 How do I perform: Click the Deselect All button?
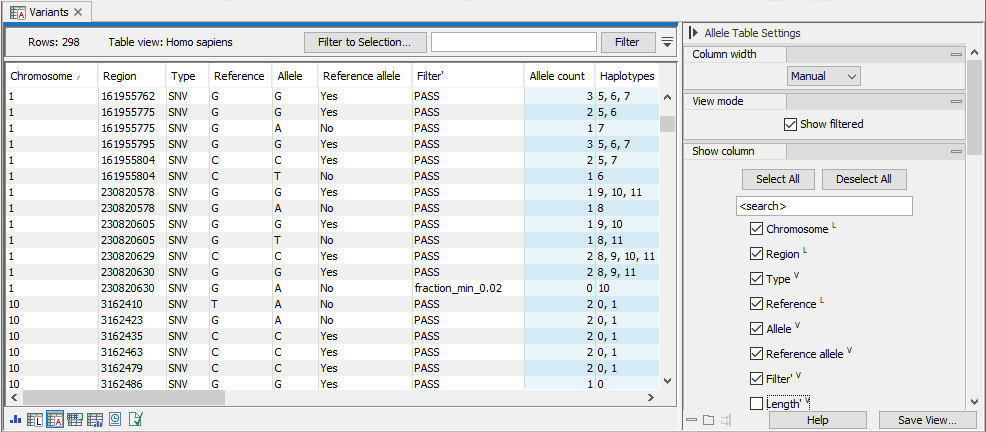point(864,179)
